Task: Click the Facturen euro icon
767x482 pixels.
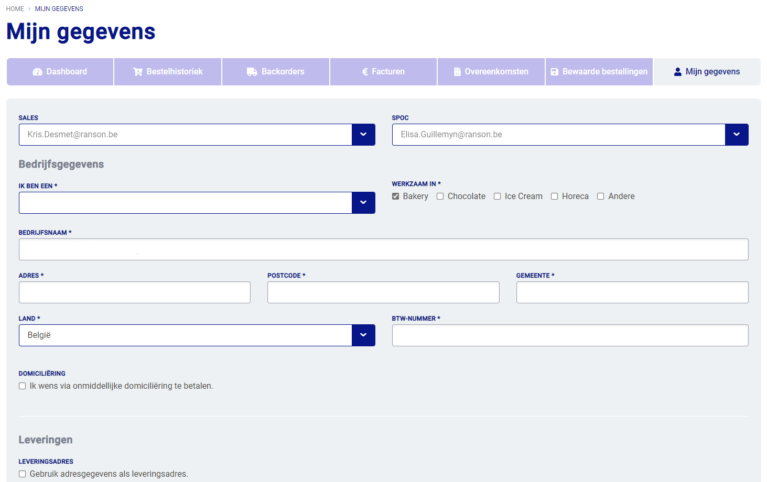Action: pyautogui.click(x=363, y=72)
